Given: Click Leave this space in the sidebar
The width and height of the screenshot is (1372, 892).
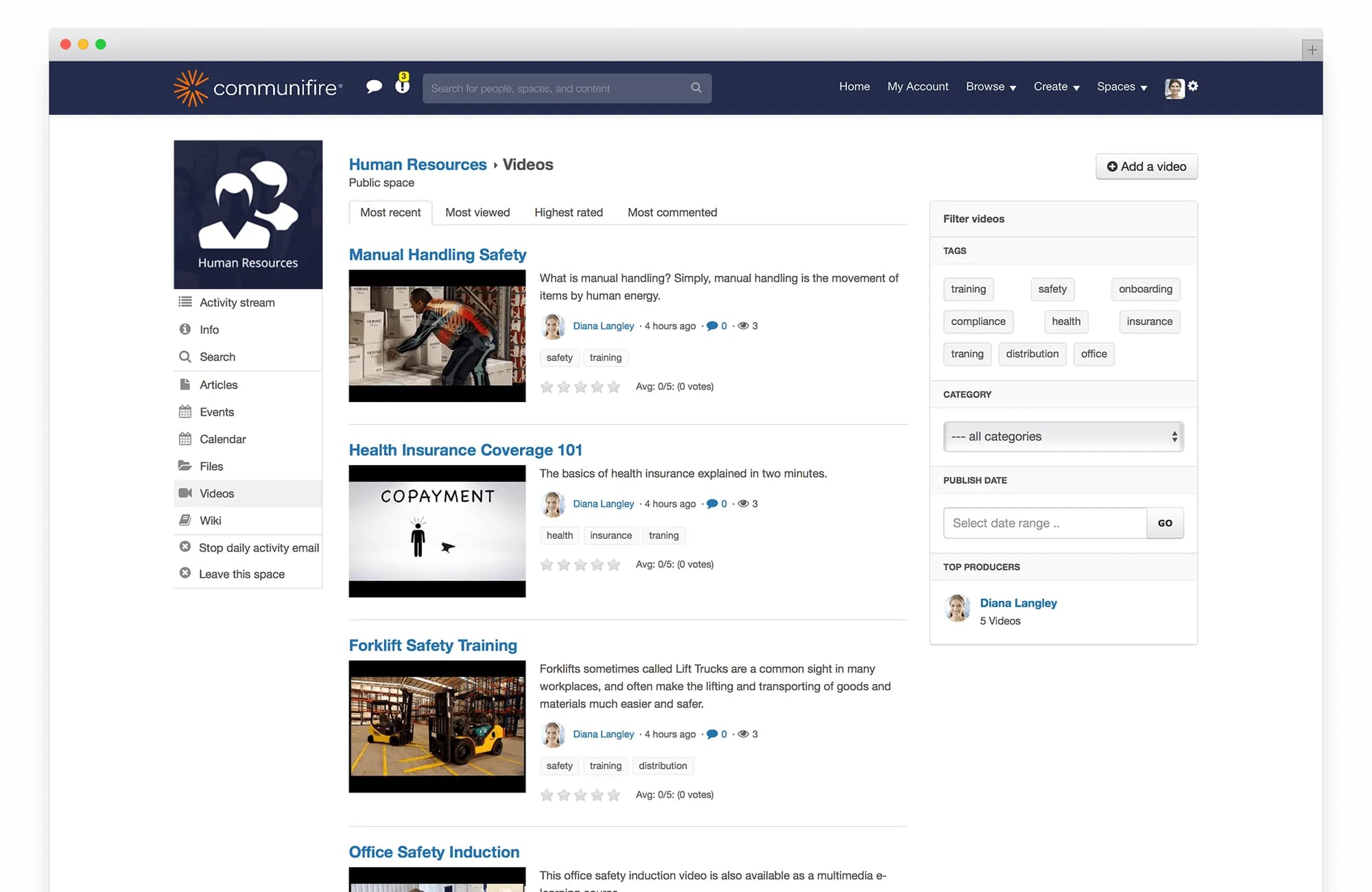Looking at the screenshot, I should coord(241,574).
